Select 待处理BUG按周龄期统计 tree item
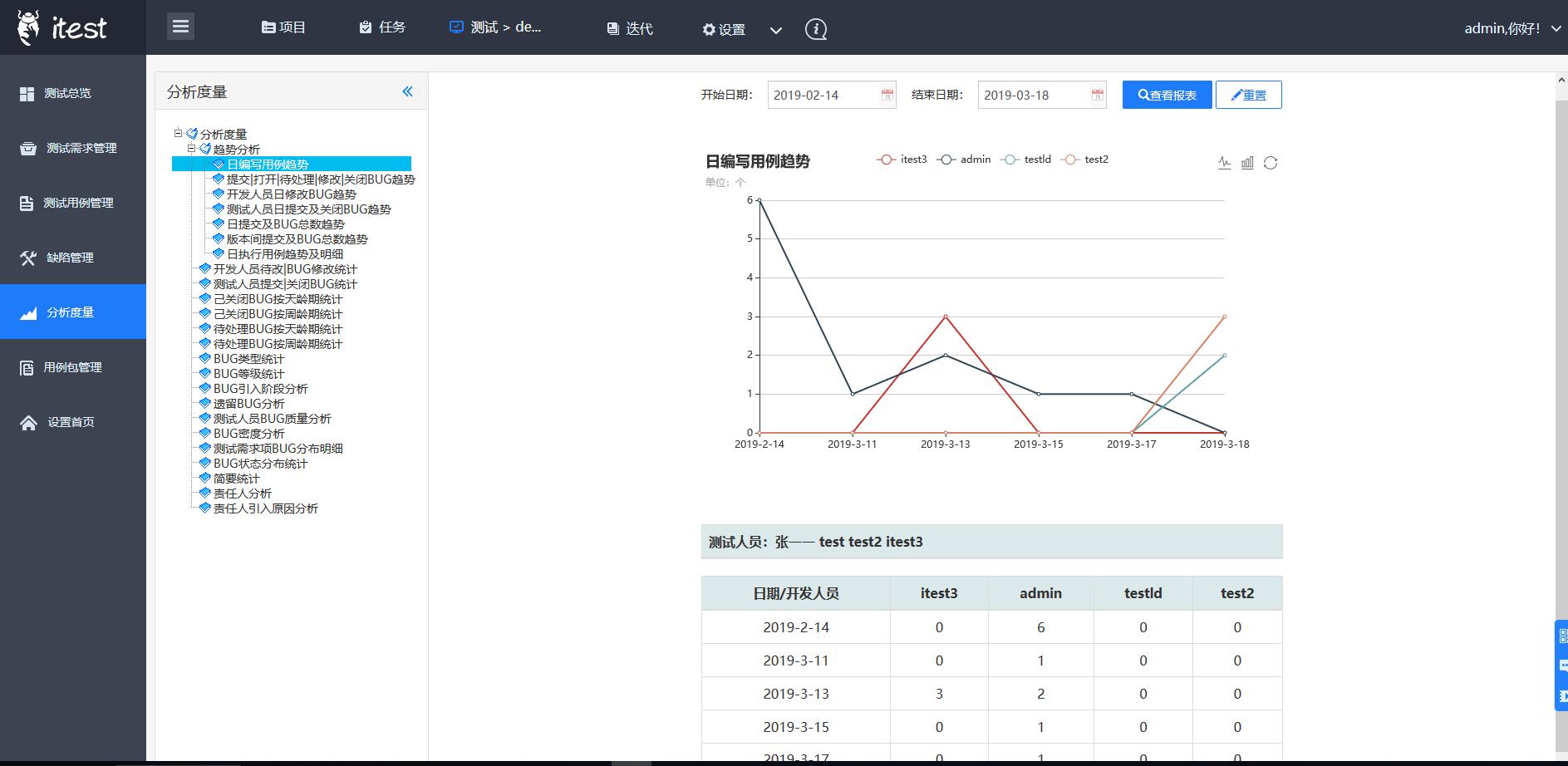 [x=278, y=344]
